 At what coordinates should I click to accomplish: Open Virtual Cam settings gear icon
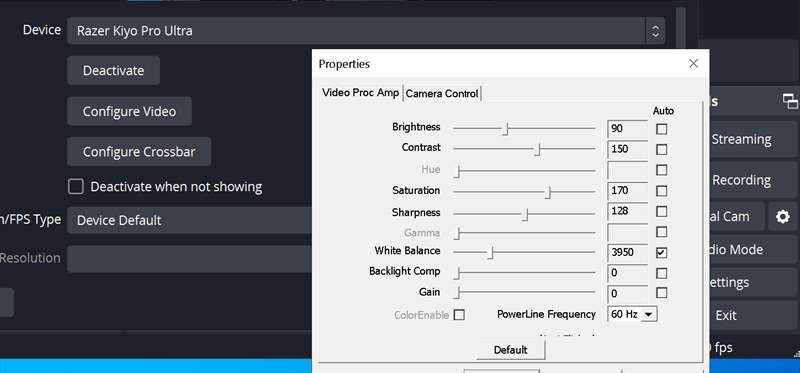pyautogui.click(x=782, y=217)
